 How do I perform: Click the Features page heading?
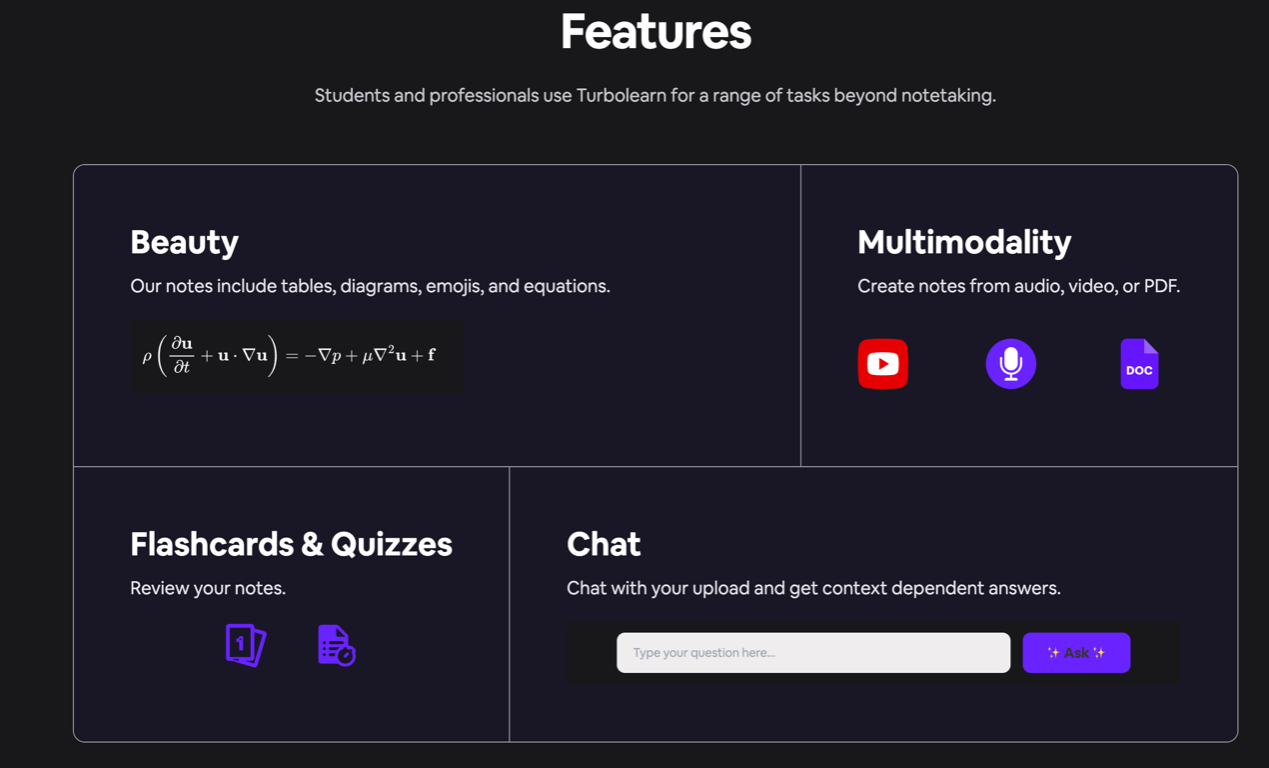pos(655,32)
